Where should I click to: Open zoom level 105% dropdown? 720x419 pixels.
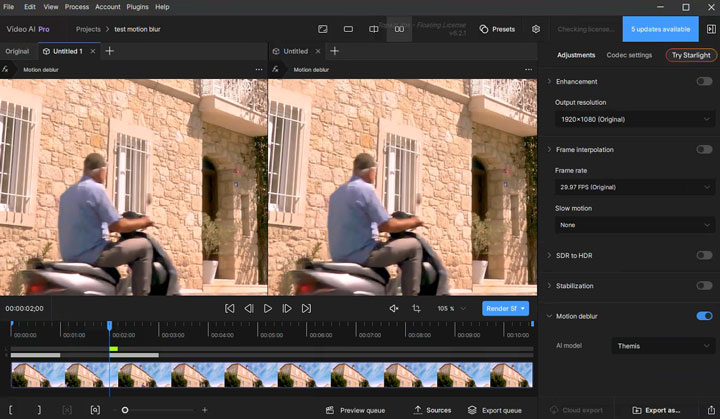point(451,309)
